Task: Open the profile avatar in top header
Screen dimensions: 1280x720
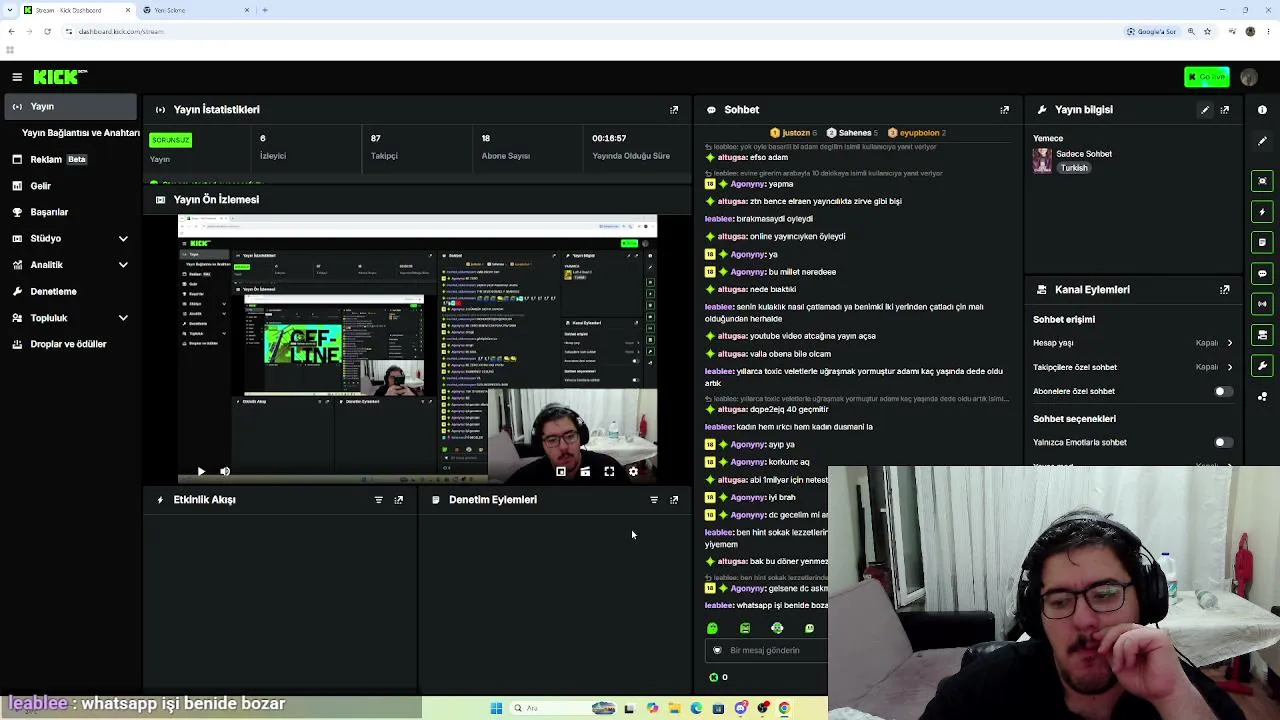Action: (1249, 77)
